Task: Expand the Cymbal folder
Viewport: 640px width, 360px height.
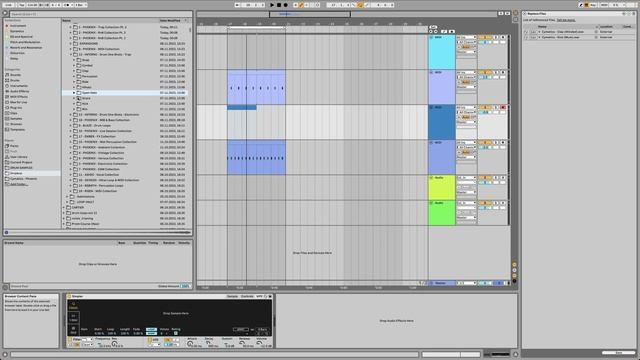Action: (74, 65)
